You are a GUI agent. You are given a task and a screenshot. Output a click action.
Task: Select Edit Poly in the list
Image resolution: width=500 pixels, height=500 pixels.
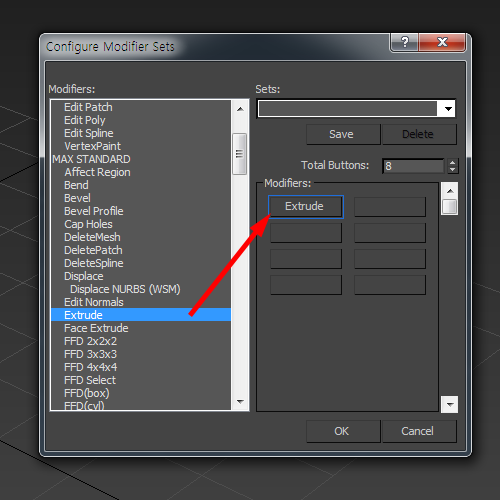(85, 120)
